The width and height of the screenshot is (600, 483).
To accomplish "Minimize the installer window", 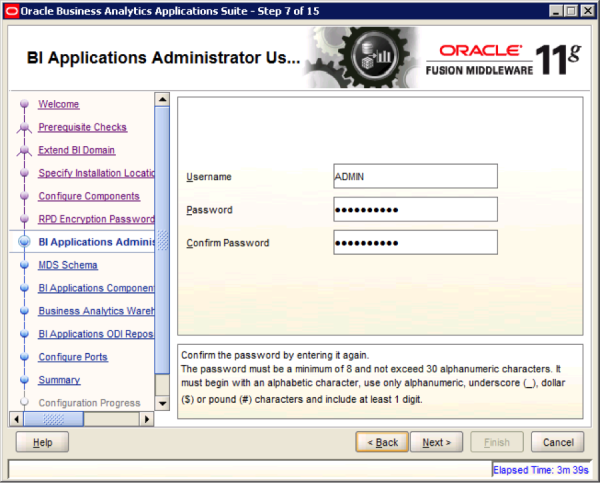I will tap(556, 11).
